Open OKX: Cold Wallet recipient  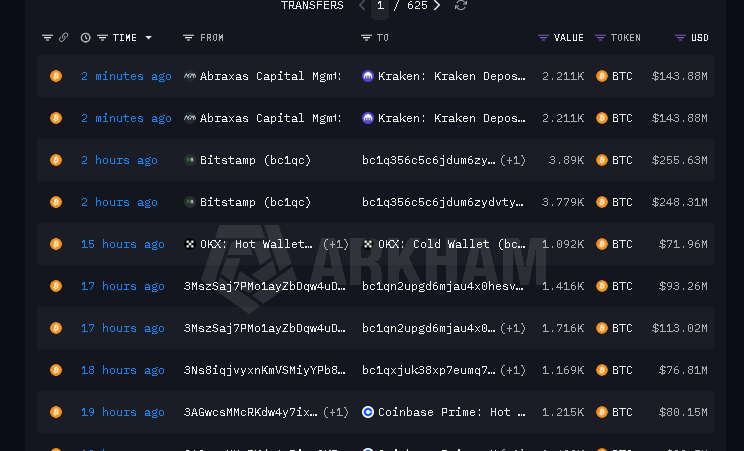[x=452, y=244]
